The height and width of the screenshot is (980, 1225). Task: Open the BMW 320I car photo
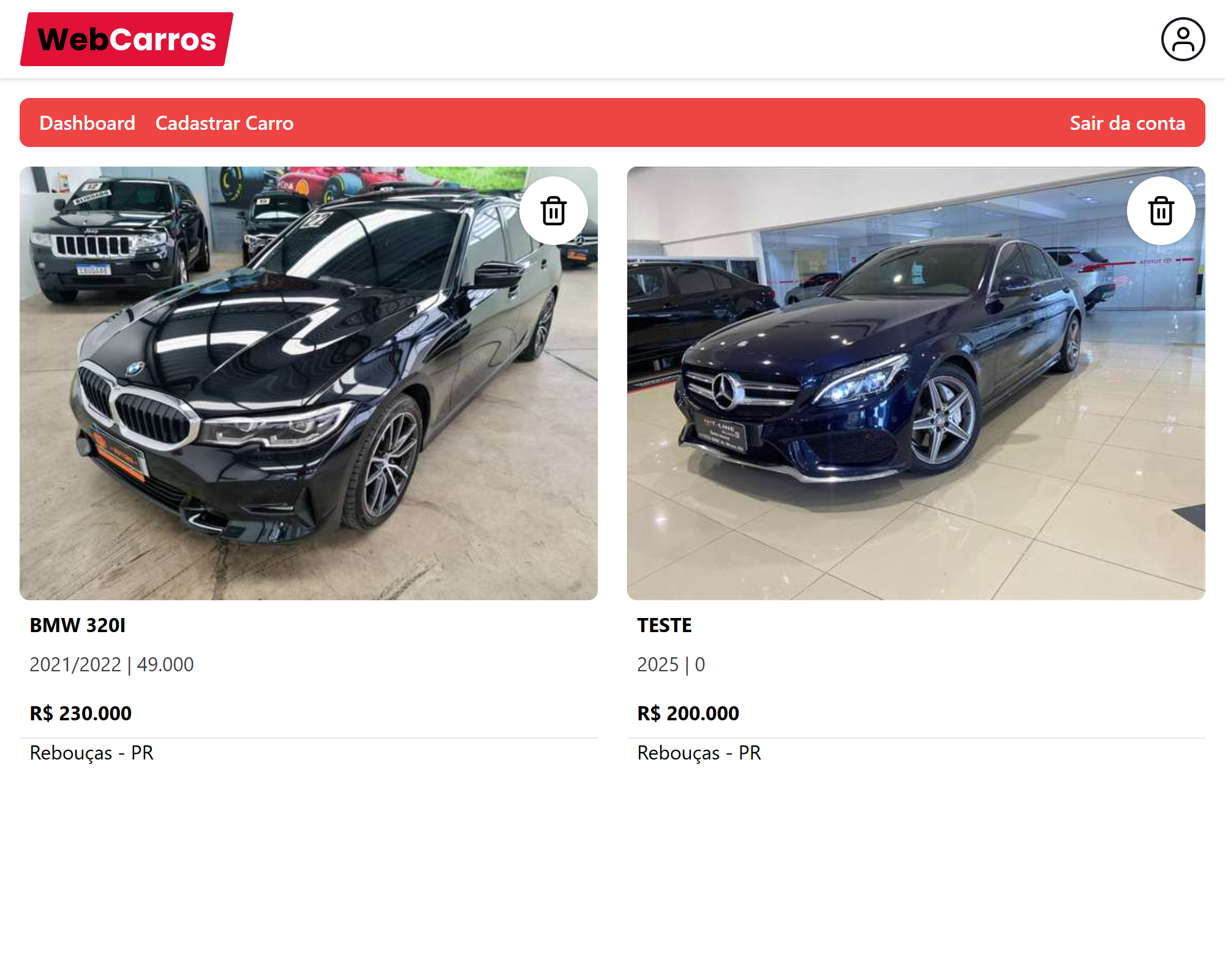(x=309, y=383)
